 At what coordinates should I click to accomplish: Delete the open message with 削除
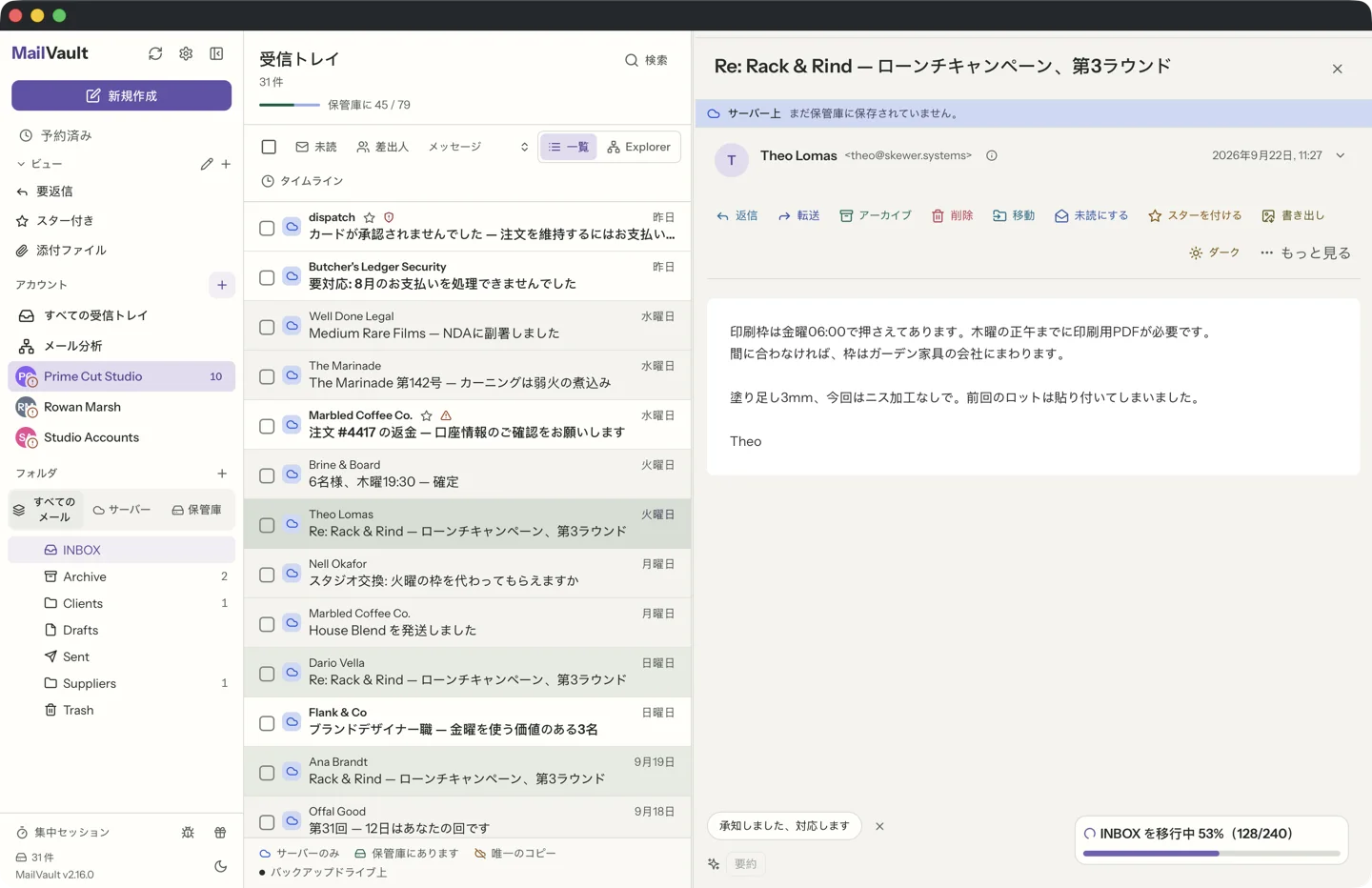click(x=953, y=216)
